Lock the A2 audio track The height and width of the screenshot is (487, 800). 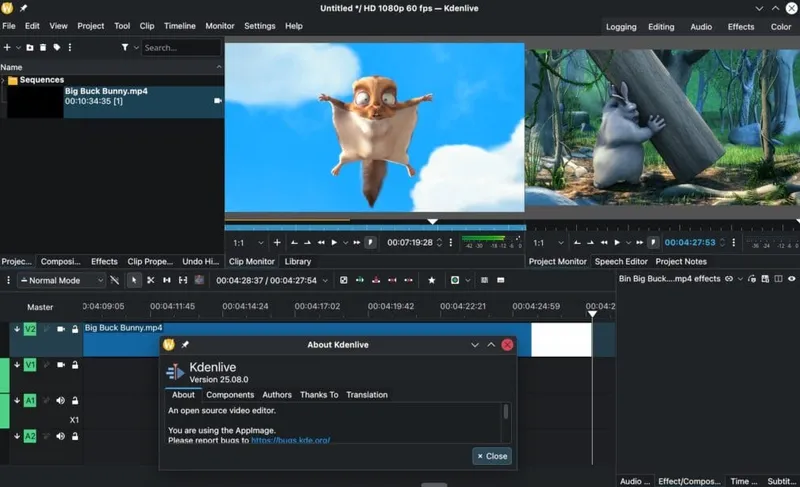pos(75,436)
